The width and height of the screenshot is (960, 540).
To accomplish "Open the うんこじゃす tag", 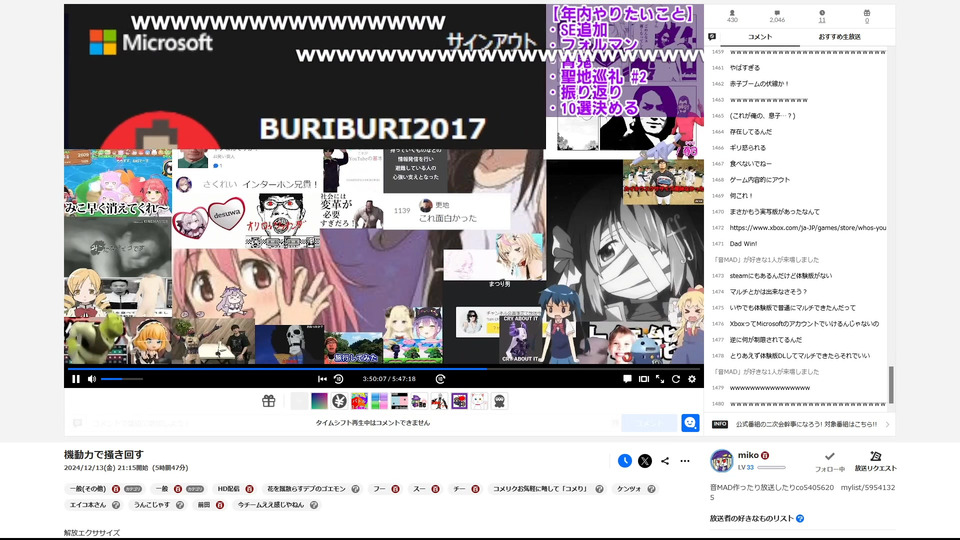I will (150, 505).
